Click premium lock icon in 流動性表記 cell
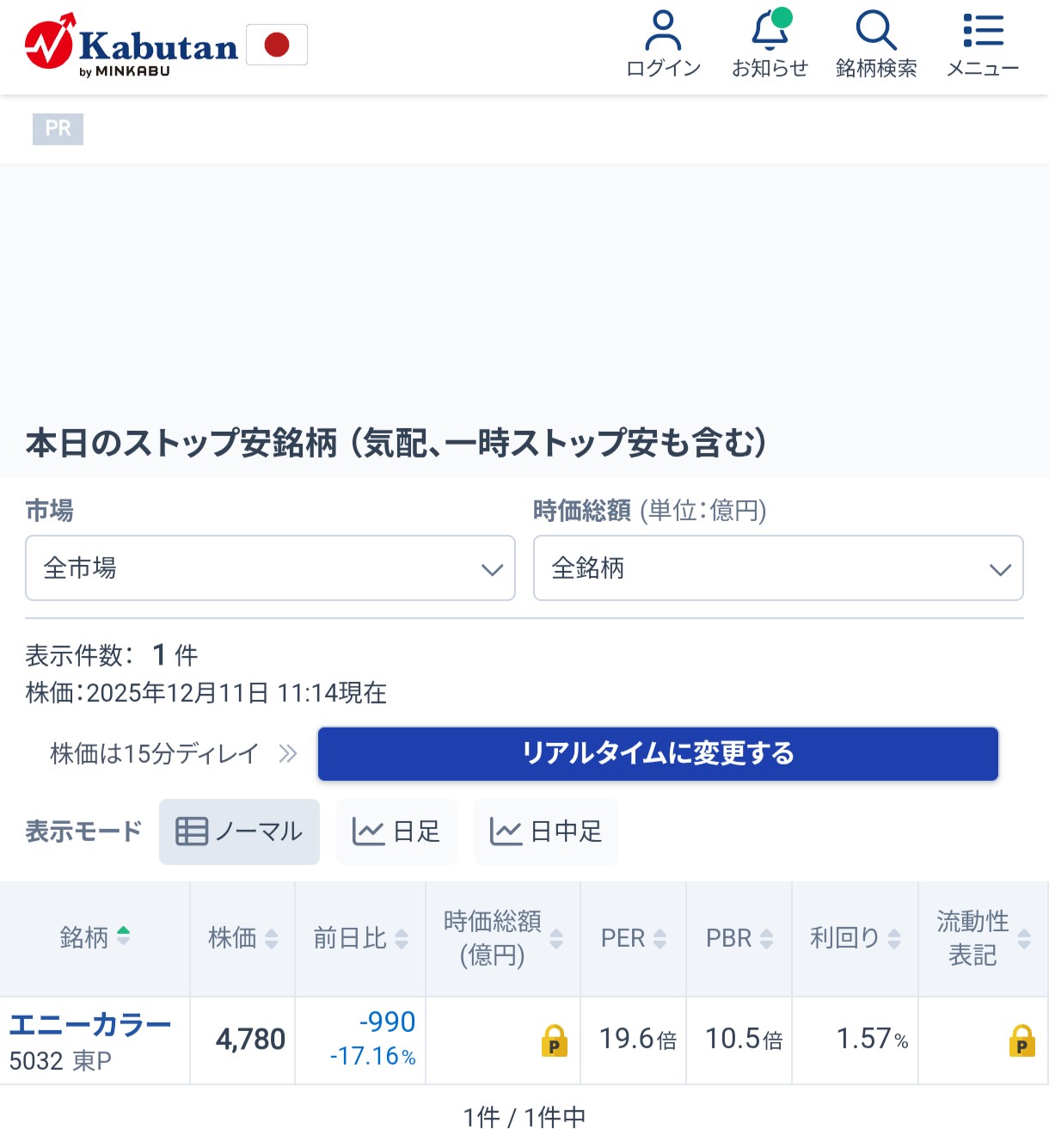 pyautogui.click(x=1021, y=1041)
